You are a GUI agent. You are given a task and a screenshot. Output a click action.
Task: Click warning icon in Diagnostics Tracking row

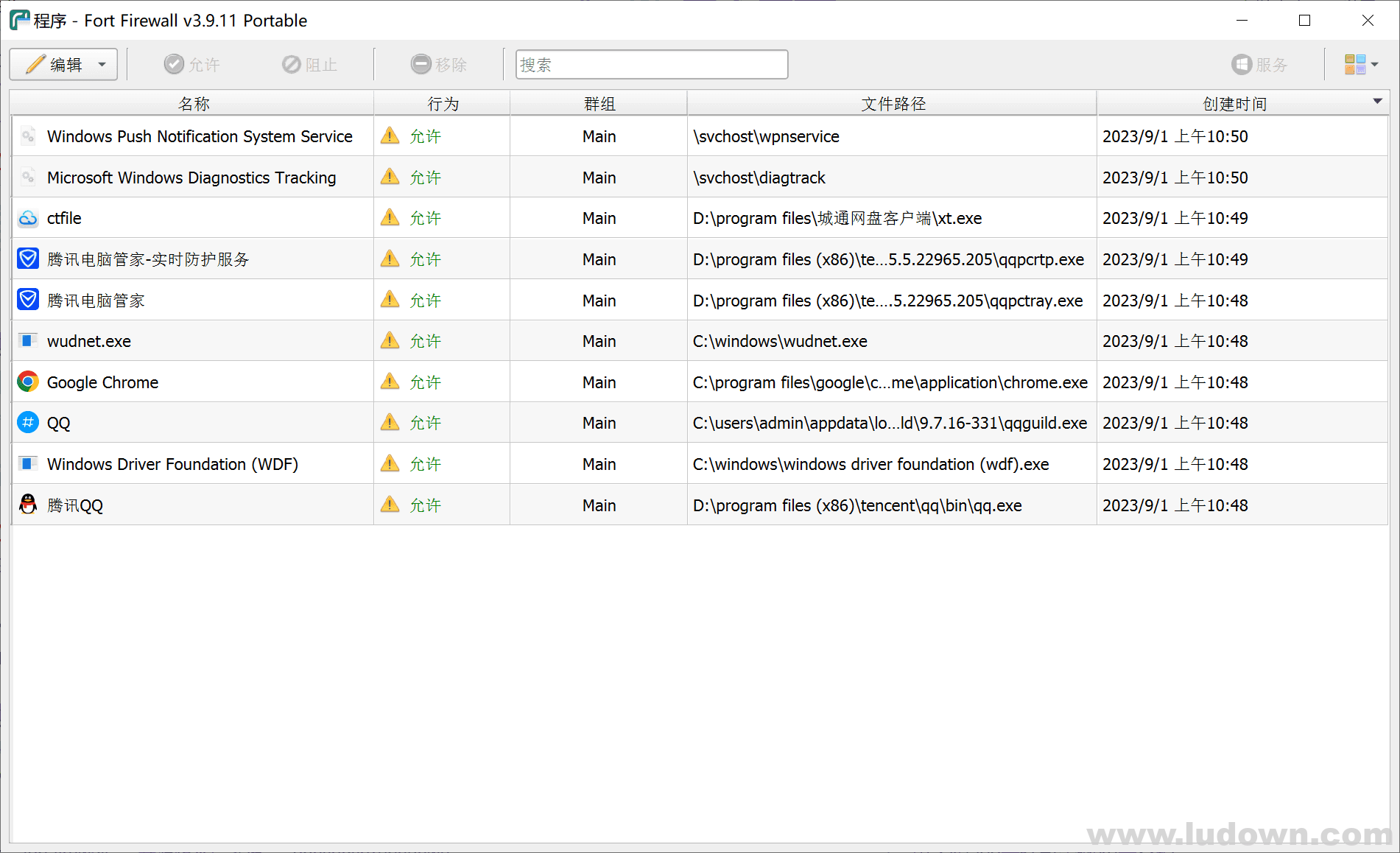click(x=390, y=177)
